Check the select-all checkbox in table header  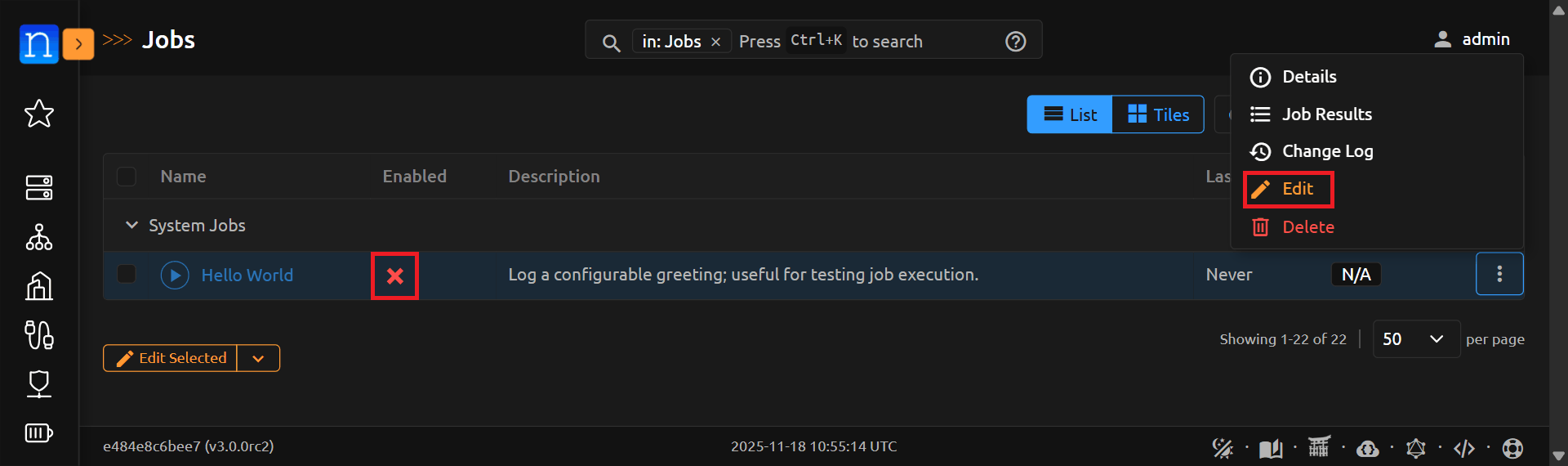tap(127, 177)
